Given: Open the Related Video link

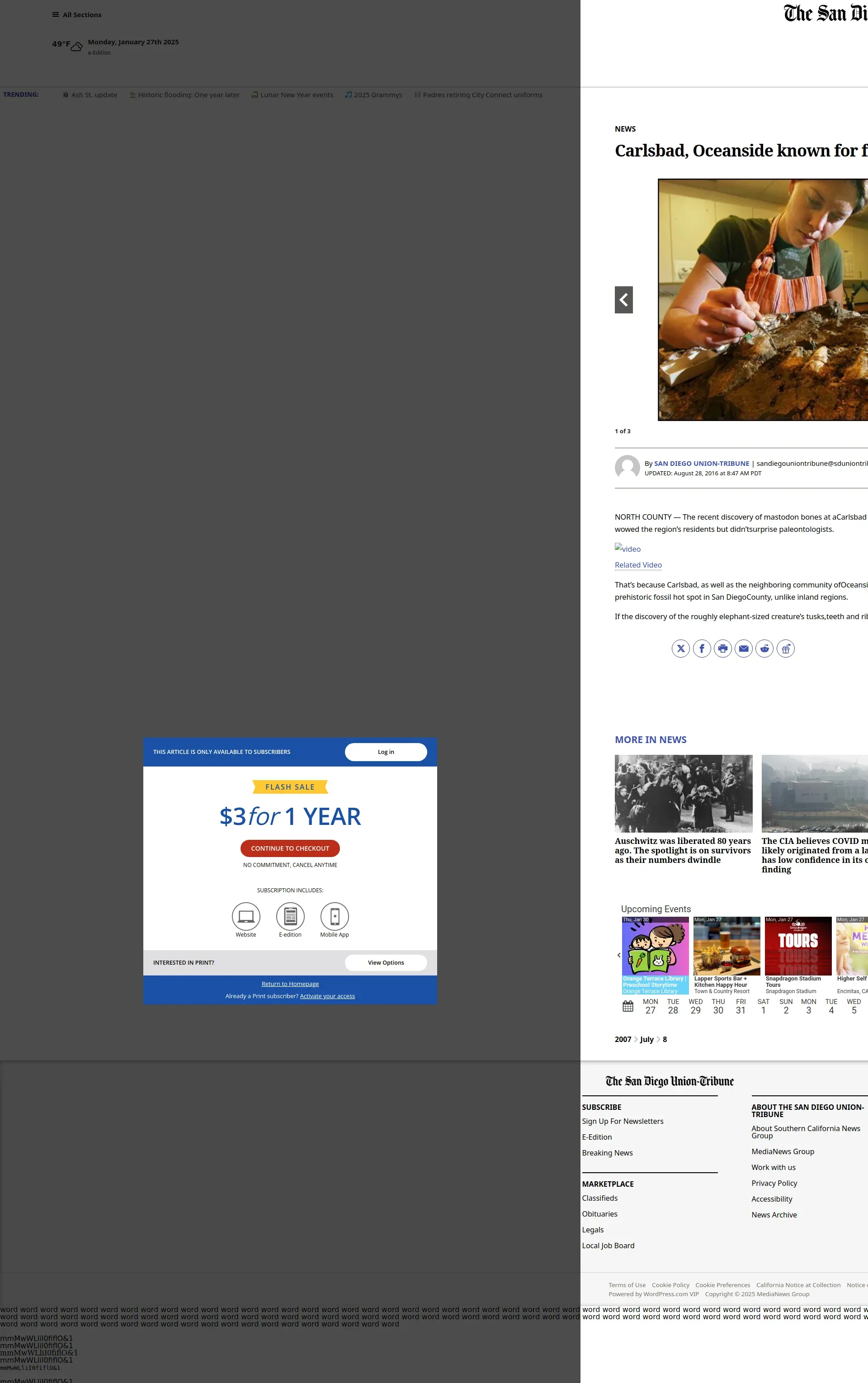Looking at the screenshot, I should [638, 565].
